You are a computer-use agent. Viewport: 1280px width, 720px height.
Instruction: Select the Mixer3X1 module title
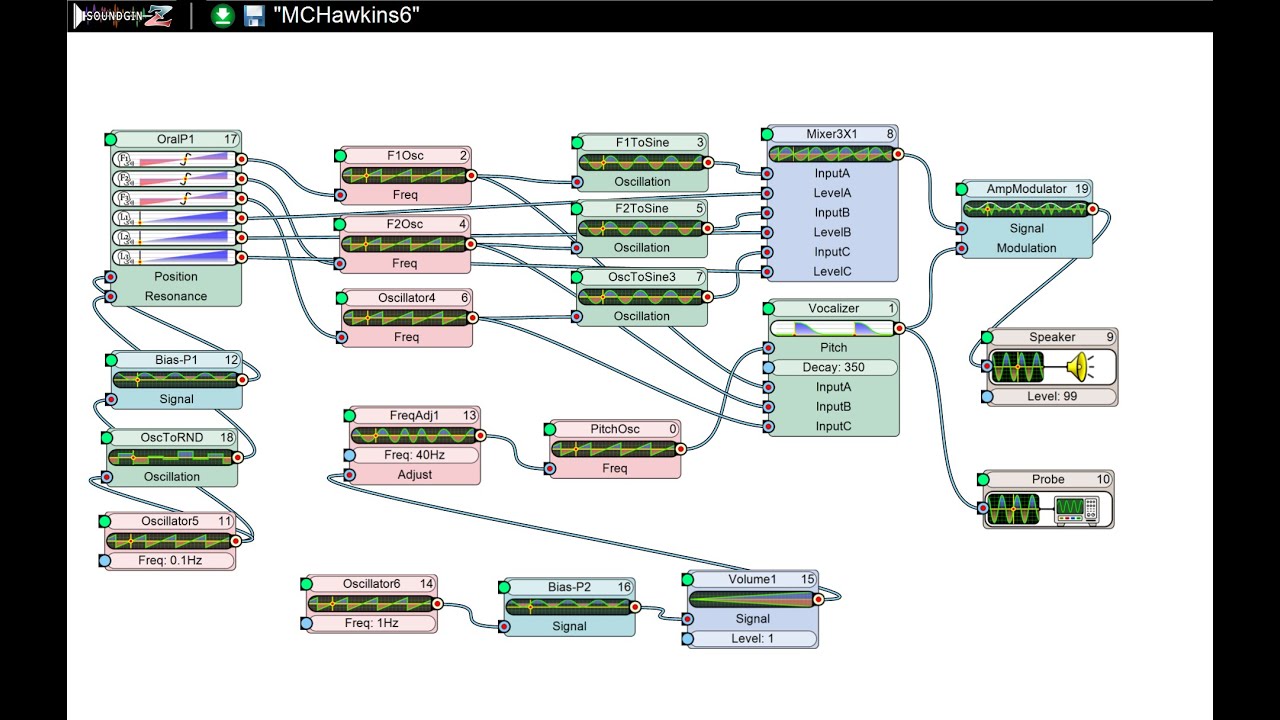coord(832,134)
